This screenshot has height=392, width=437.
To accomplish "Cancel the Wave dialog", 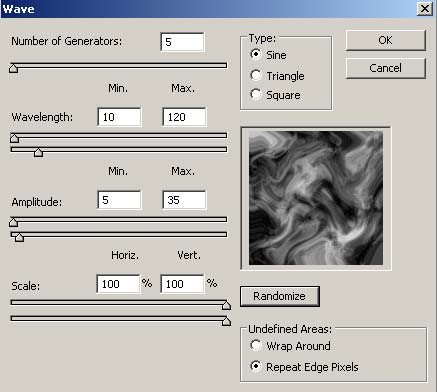I will (x=386, y=68).
